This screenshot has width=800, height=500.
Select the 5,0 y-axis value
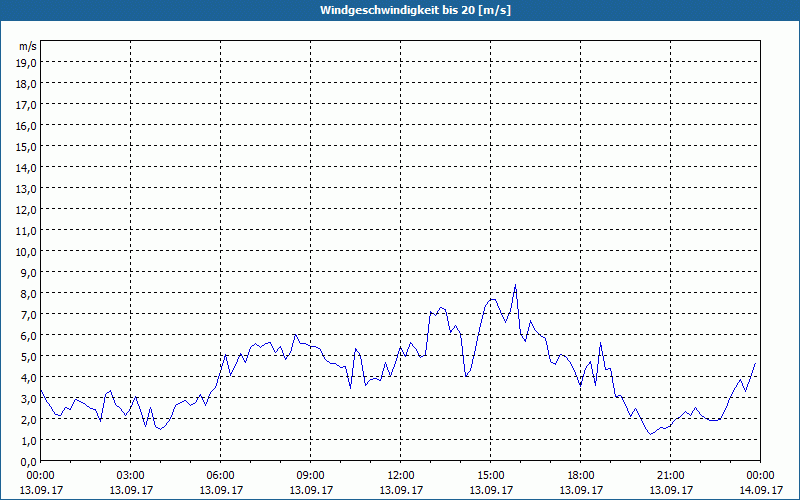click(x=30, y=357)
